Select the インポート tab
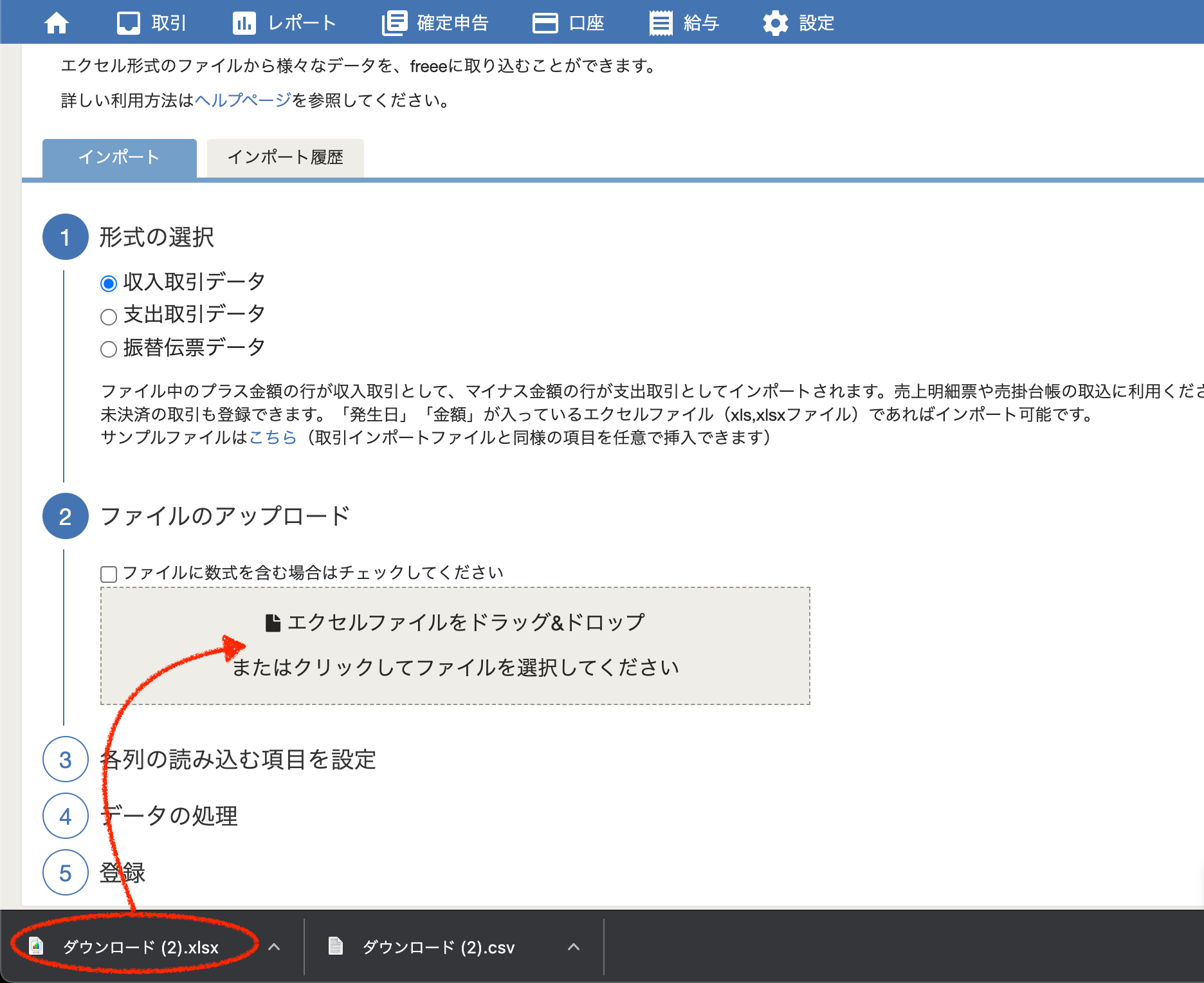 119,158
